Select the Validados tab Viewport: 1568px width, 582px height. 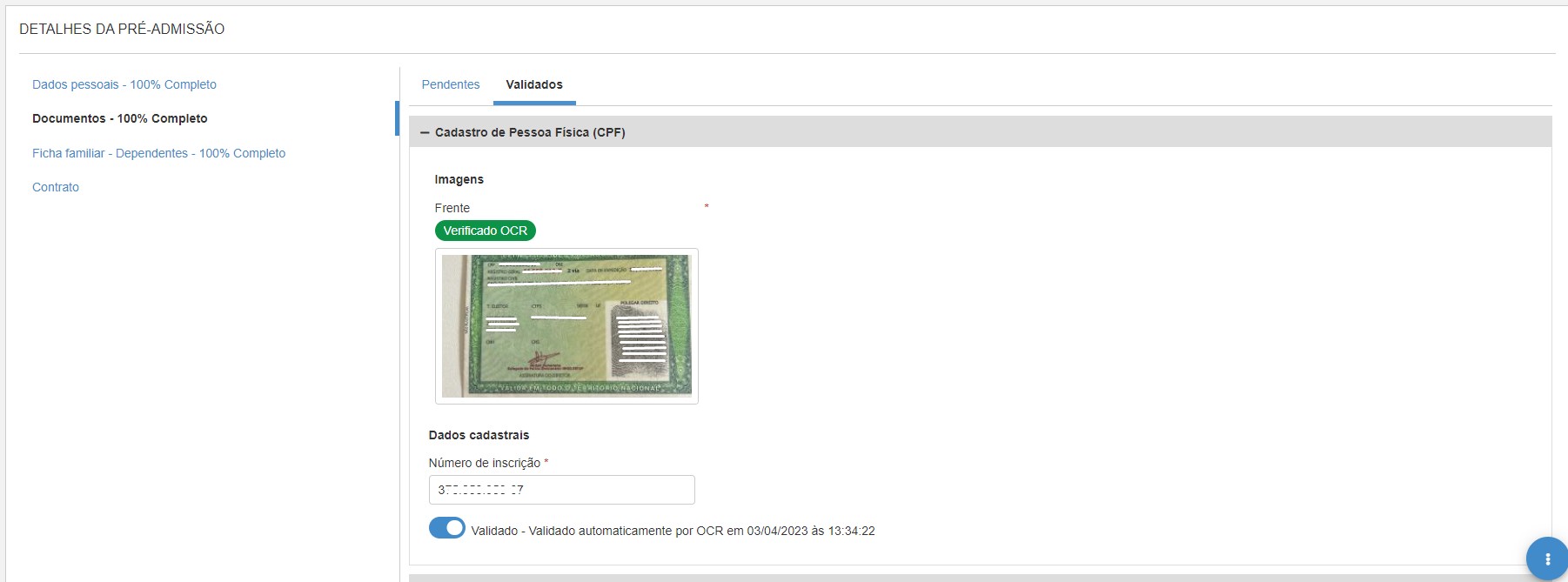(534, 84)
